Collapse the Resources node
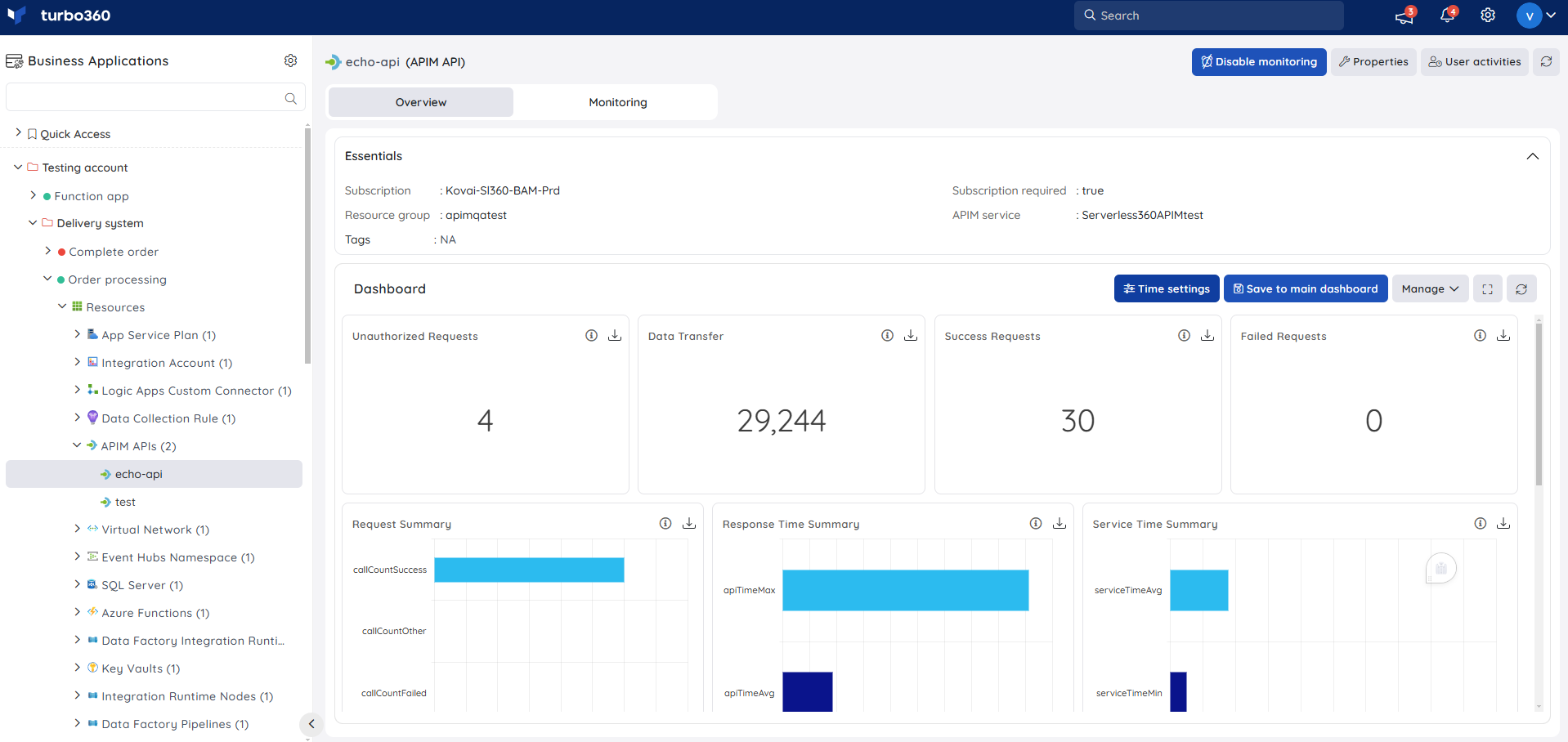 tap(62, 306)
